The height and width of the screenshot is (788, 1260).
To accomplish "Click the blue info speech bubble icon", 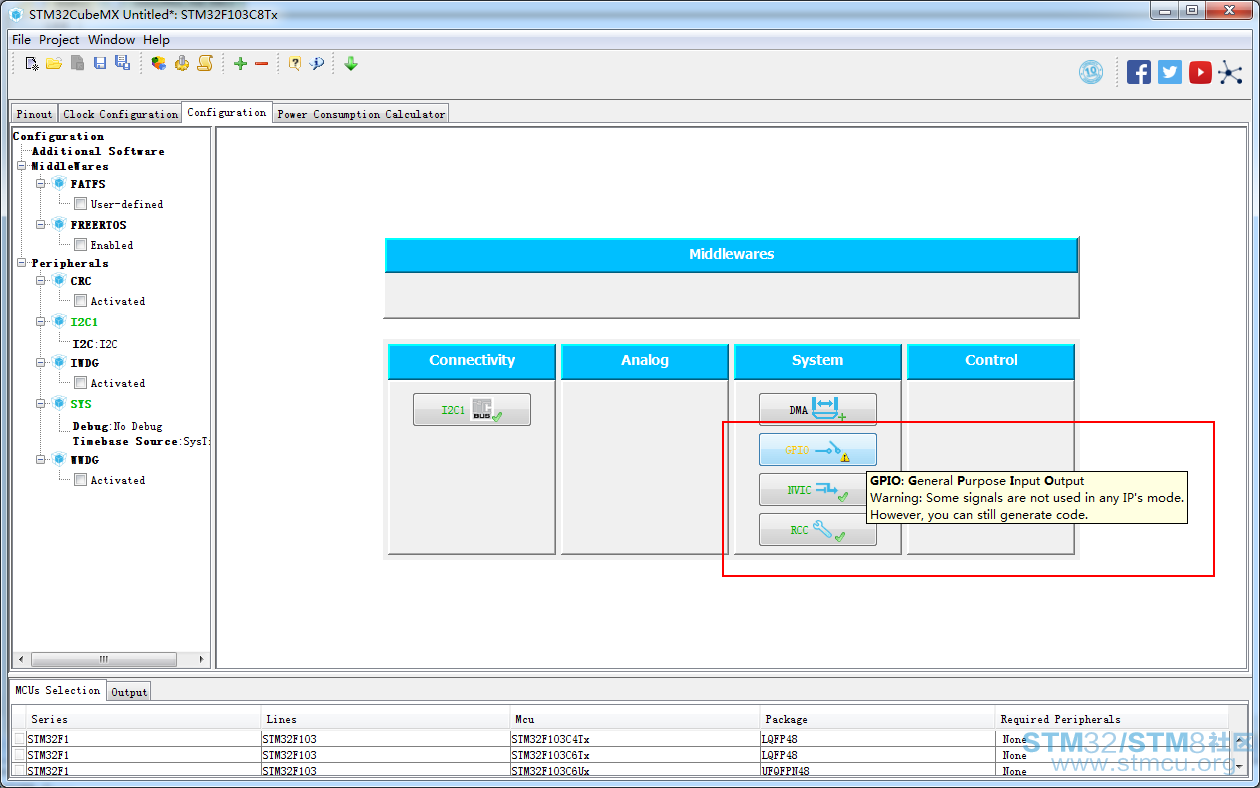I will click(317, 64).
